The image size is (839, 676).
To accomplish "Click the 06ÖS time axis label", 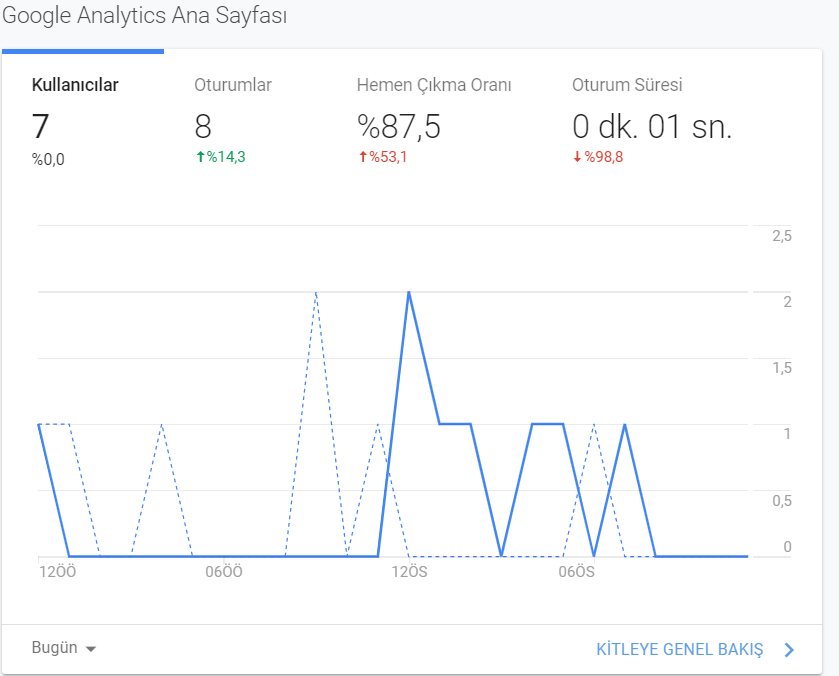I will [576, 572].
